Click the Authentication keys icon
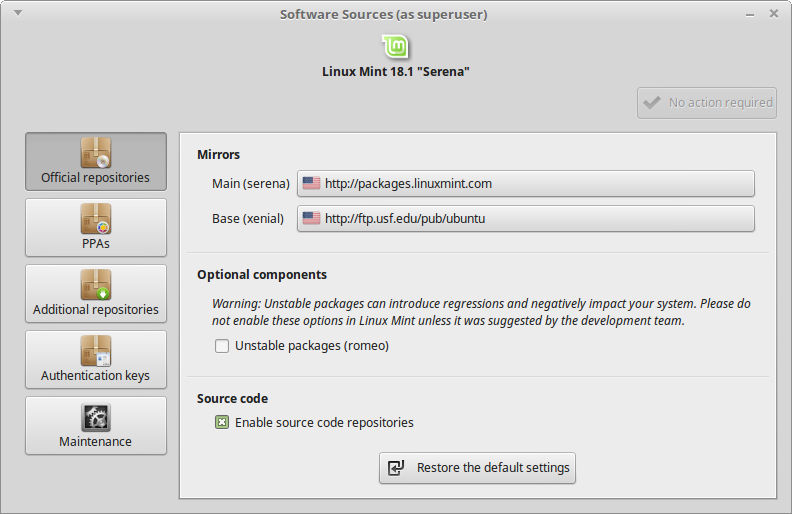Viewport: 792px width, 514px height. point(96,350)
